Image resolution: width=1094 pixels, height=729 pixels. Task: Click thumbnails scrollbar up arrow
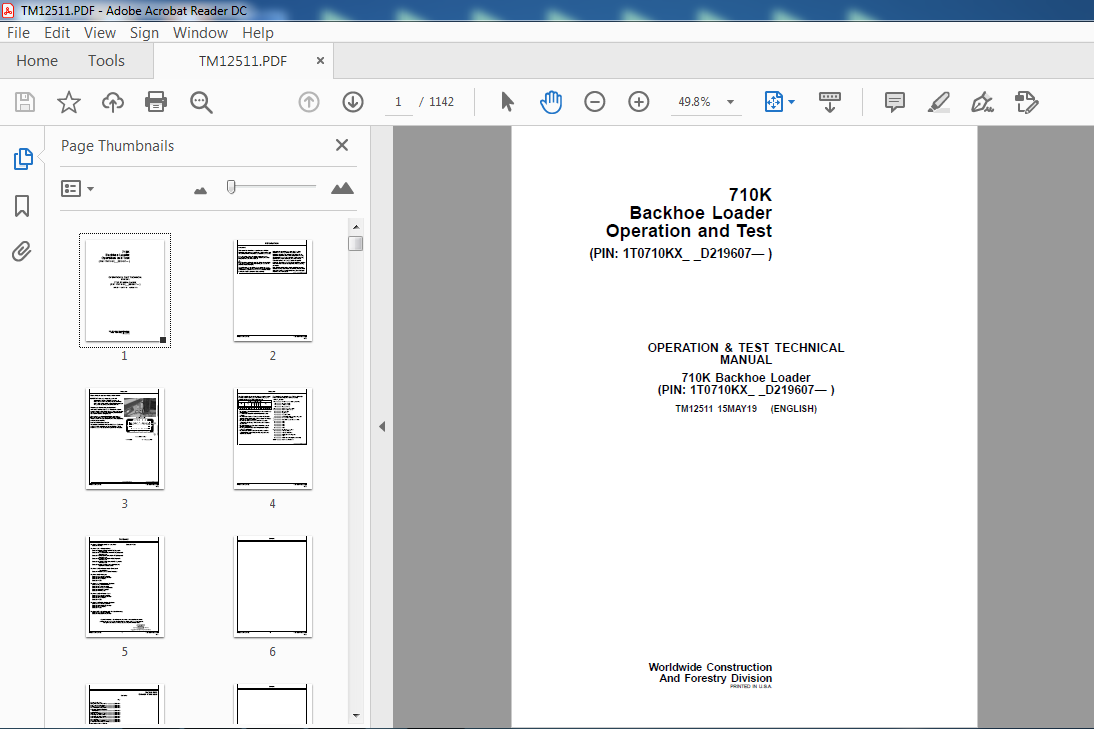(356, 227)
